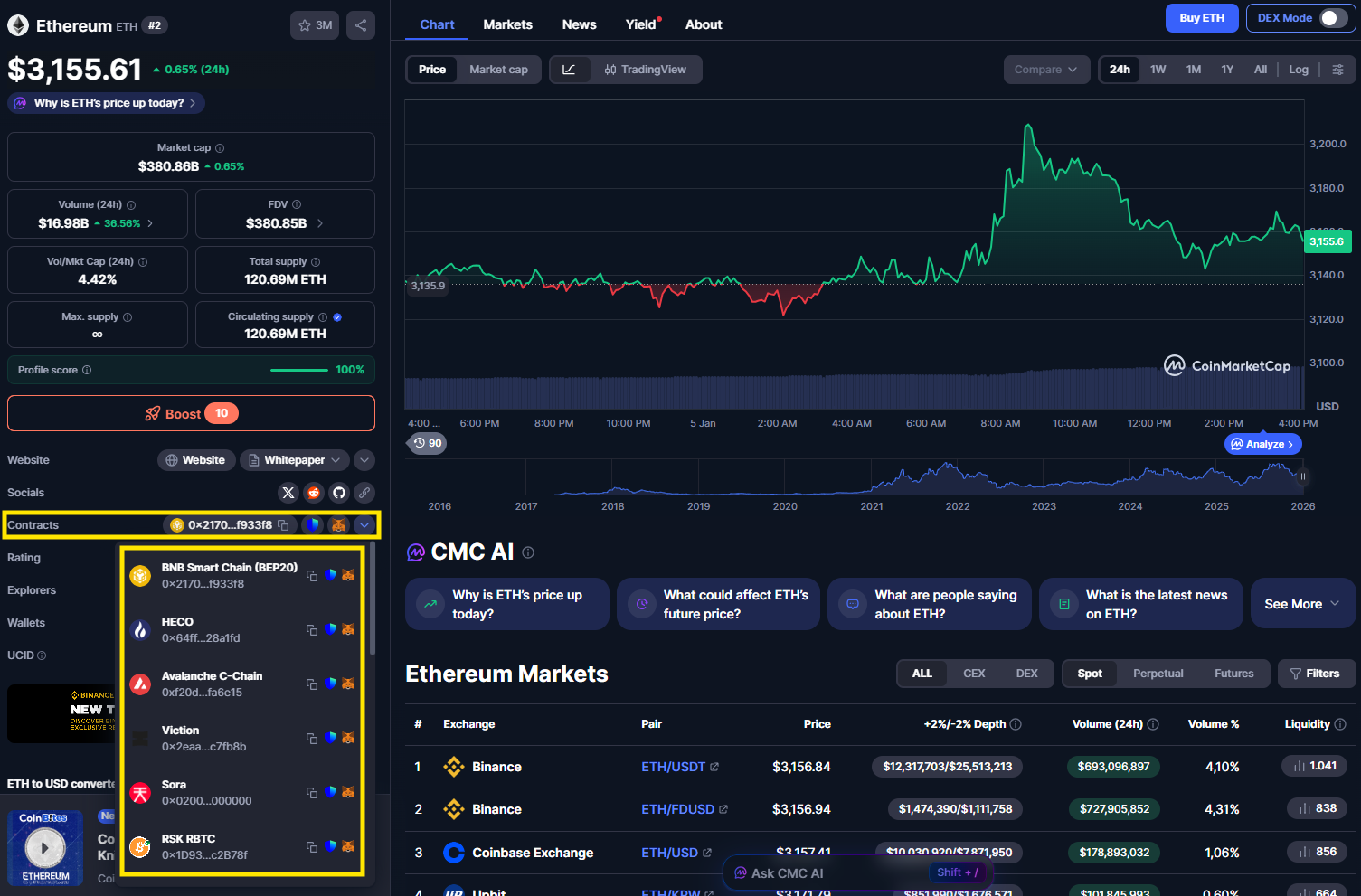Viewport: 1361px width, 896px height.
Task: Open the X (Twitter) social link
Action: coord(288,493)
